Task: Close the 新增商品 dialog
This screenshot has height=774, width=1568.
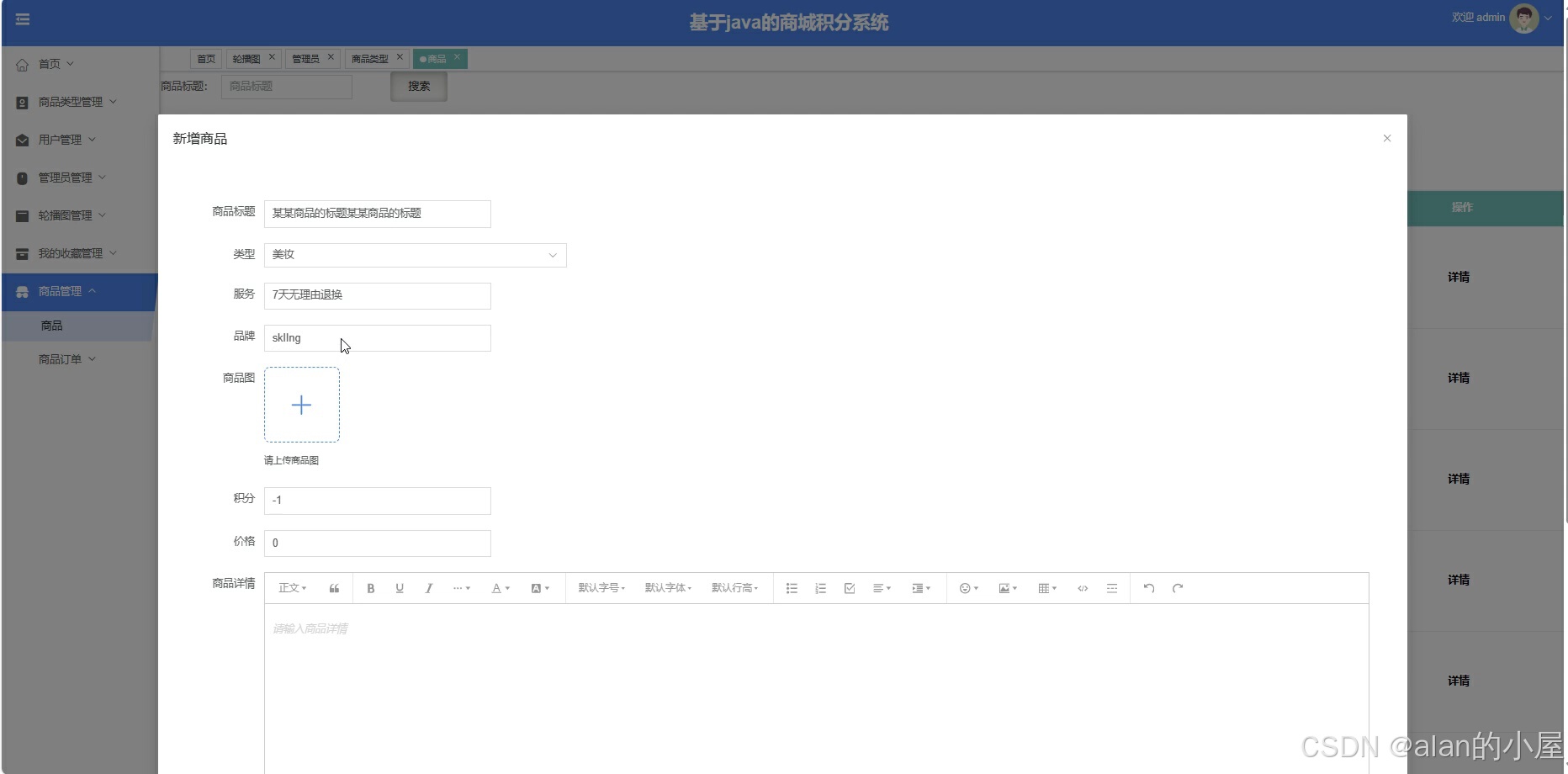Action: click(x=1387, y=138)
